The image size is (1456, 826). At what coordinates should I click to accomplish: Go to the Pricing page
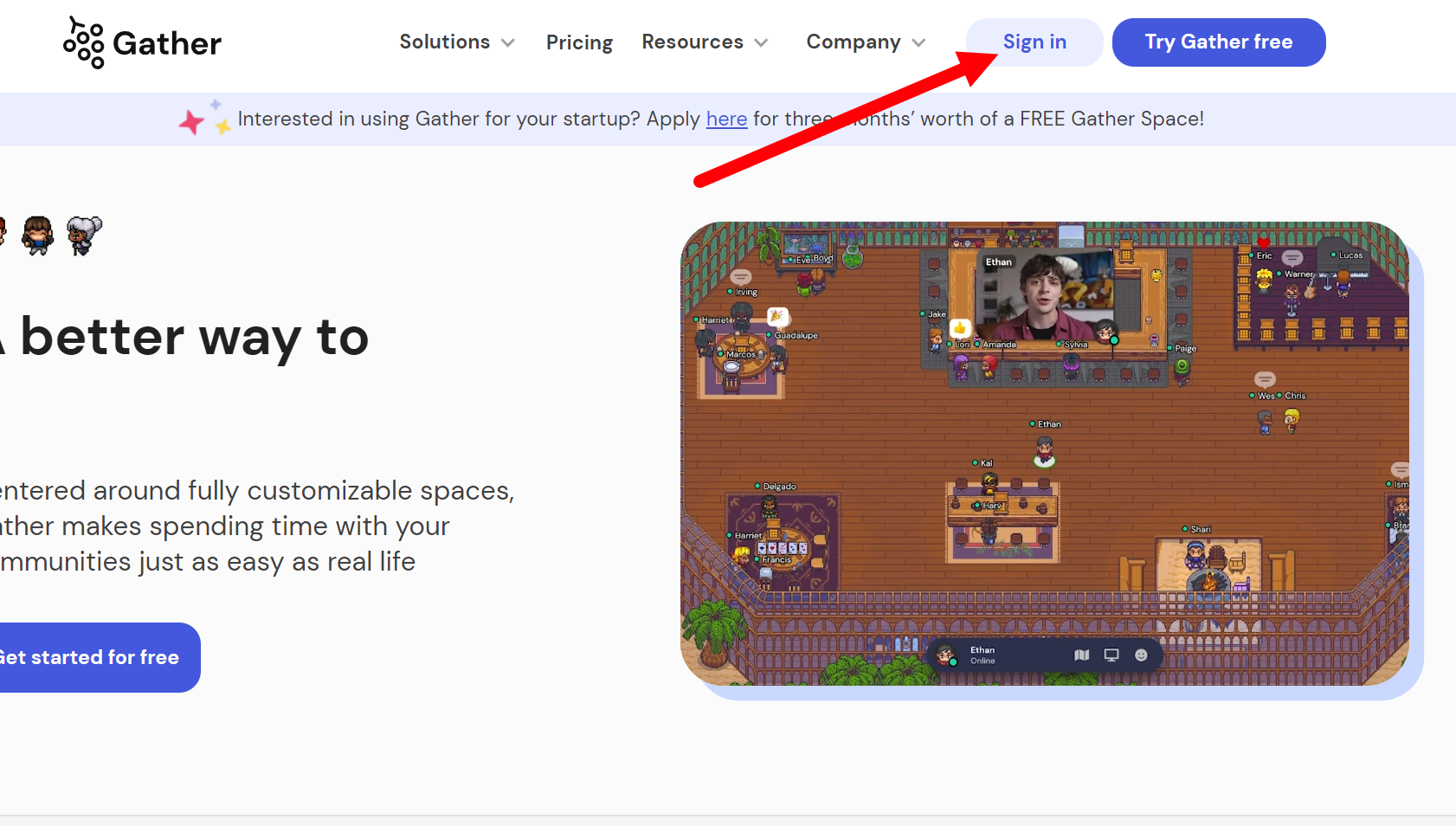click(579, 42)
